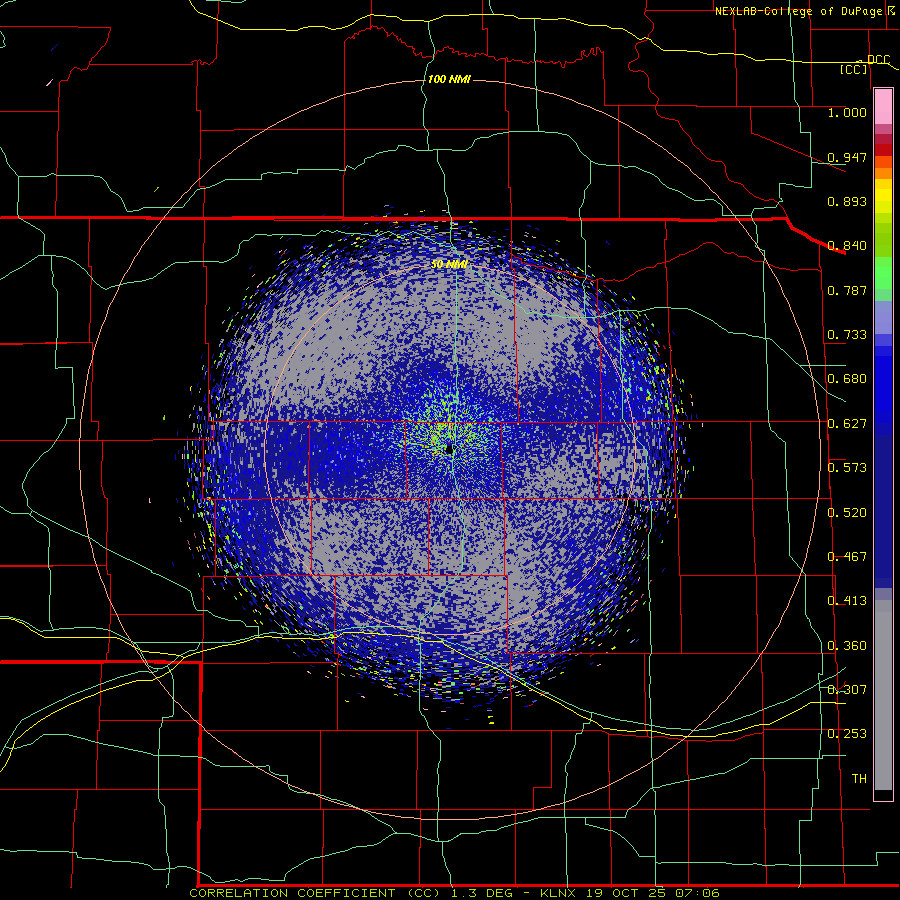Select the 0.733 legend value
This screenshot has width=900, height=900.
click(847, 335)
